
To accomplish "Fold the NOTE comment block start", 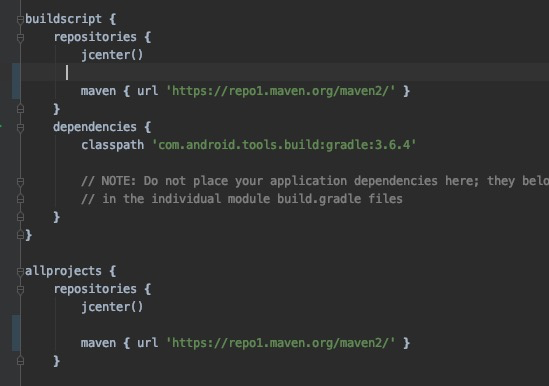I will tap(20, 181).
